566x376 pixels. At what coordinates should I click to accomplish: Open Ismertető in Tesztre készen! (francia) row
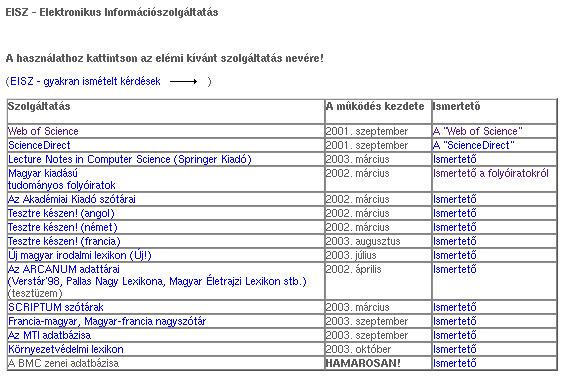[455, 241]
